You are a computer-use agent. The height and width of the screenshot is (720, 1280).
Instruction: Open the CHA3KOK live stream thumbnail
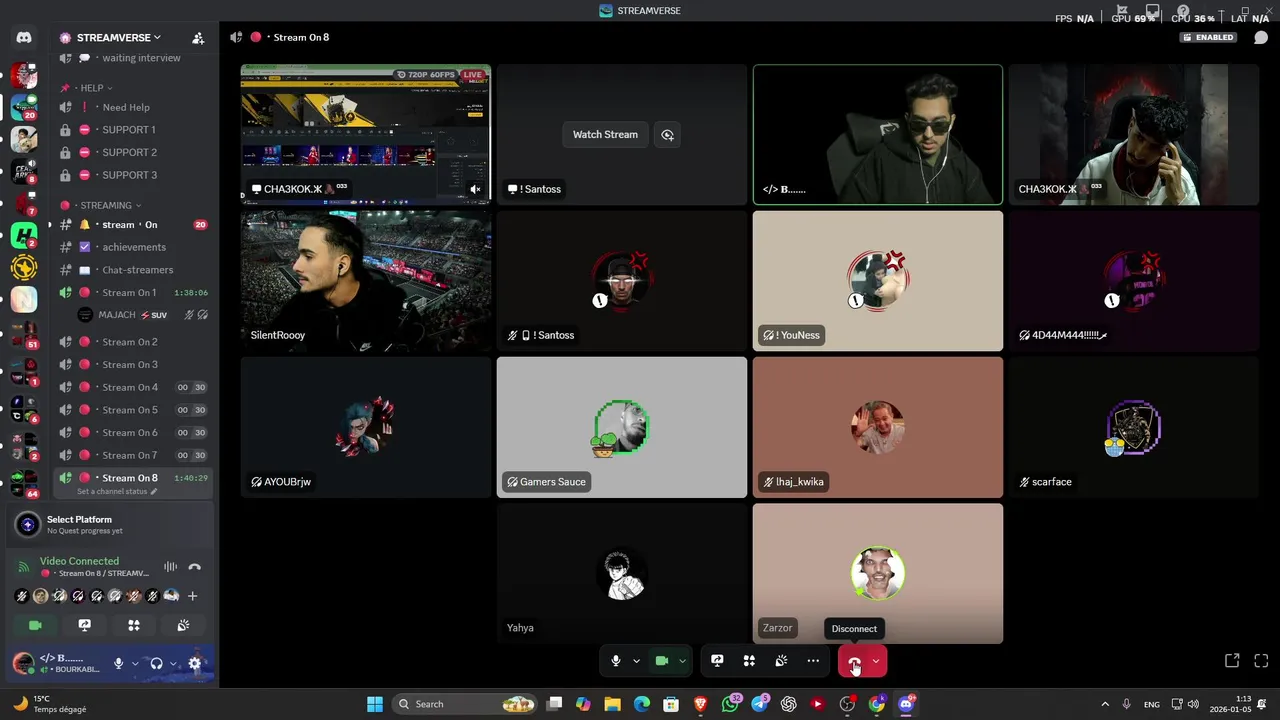coord(366,135)
